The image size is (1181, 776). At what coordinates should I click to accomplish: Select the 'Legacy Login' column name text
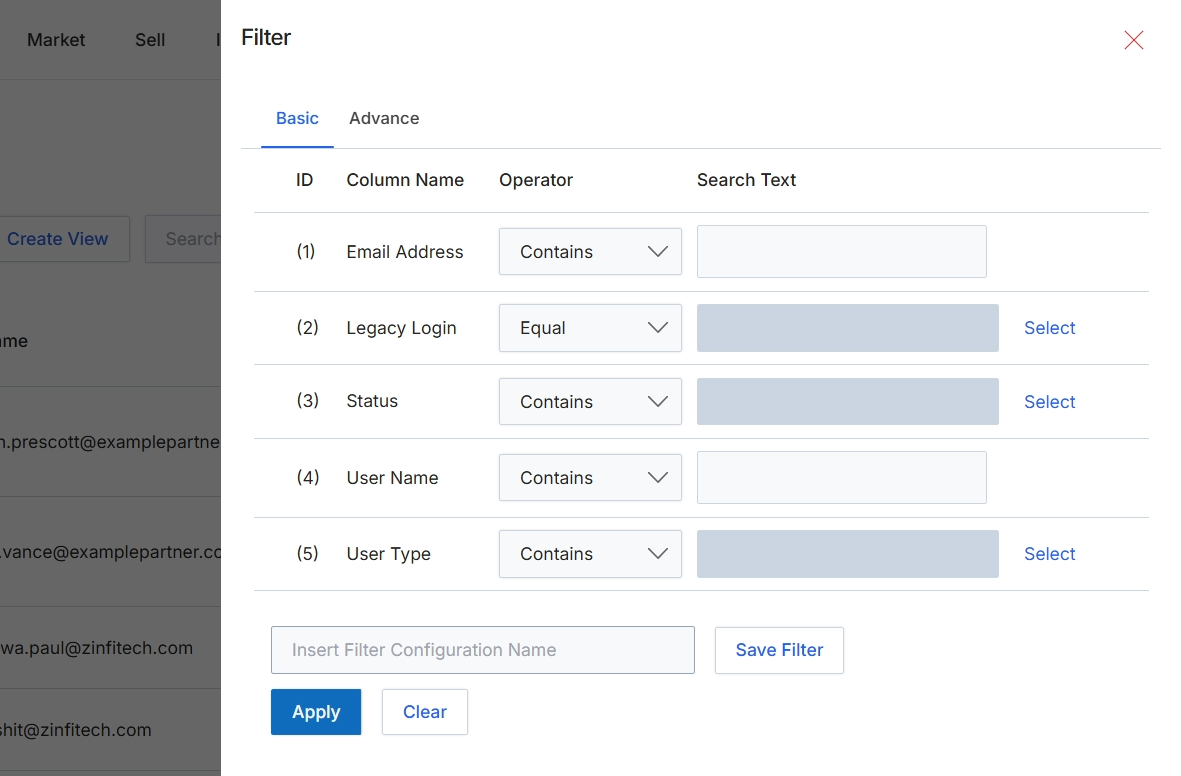click(x=401, y=328)
